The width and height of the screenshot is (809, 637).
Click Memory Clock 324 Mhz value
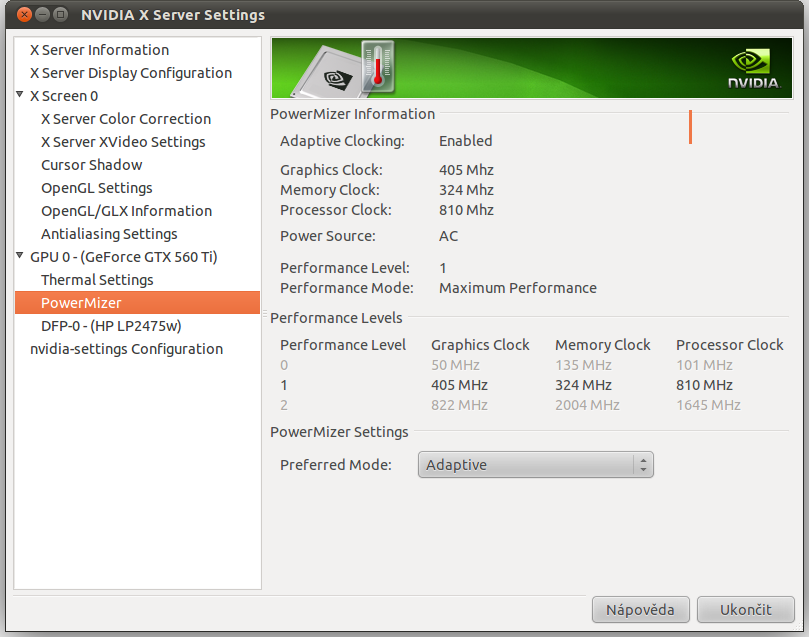tap(466, 190)
